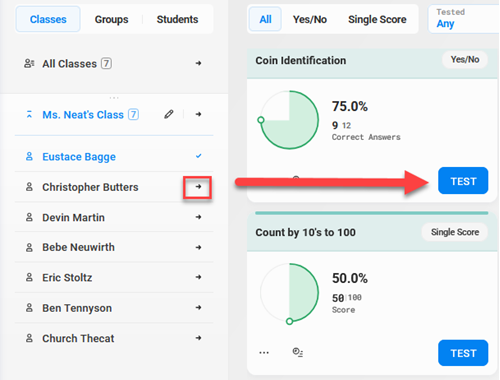Select the All filter tab
This screenshot has width=500, height=380.
click(265, 19)
